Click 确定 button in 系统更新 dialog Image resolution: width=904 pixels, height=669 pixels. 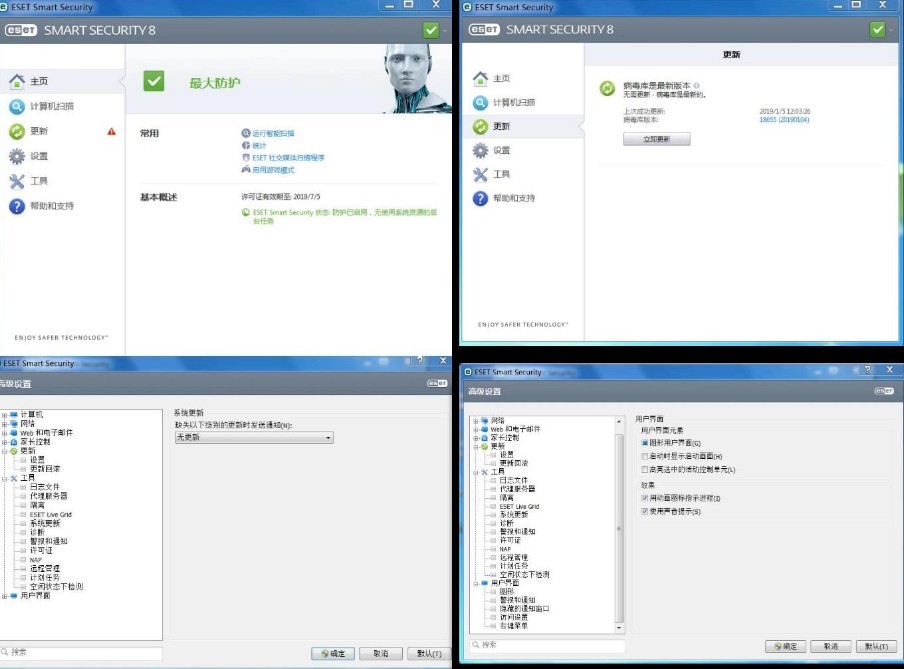click(x=333, y=653)
